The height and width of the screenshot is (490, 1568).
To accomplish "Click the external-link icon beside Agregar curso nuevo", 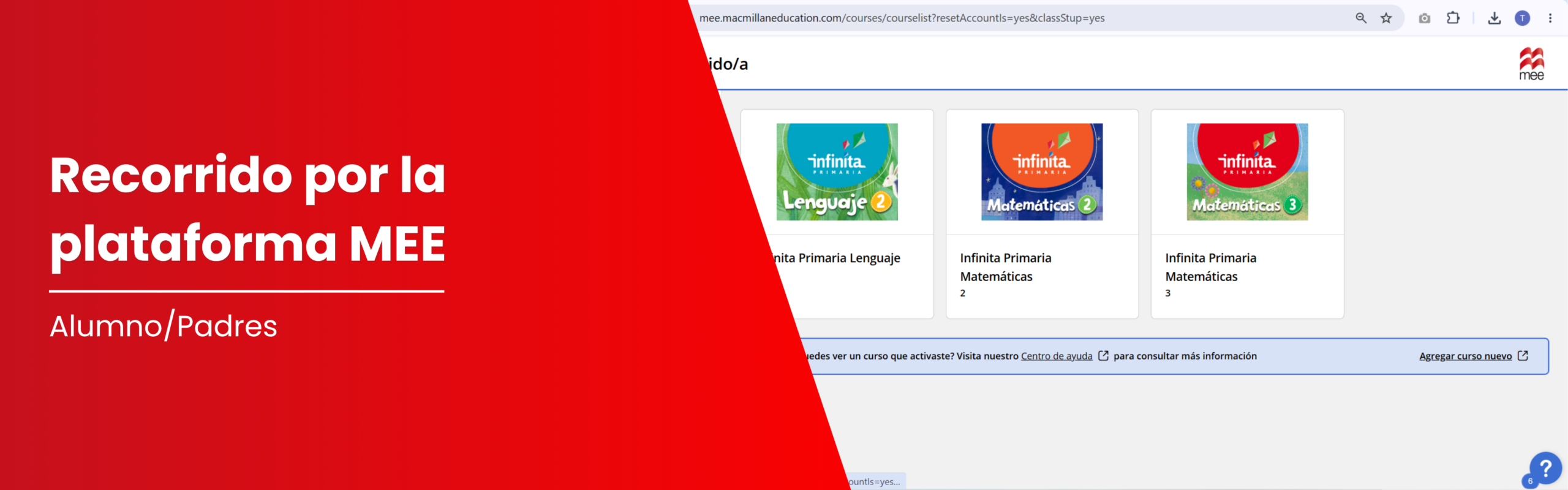I will (x=1523, y=356).
